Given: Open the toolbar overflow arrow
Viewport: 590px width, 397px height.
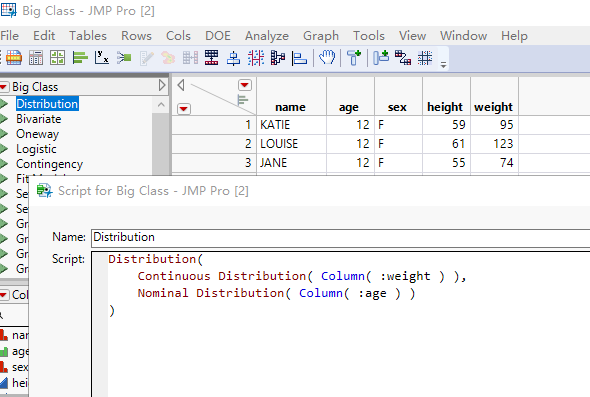Looking at the screenshot, I should click(444, 65).
